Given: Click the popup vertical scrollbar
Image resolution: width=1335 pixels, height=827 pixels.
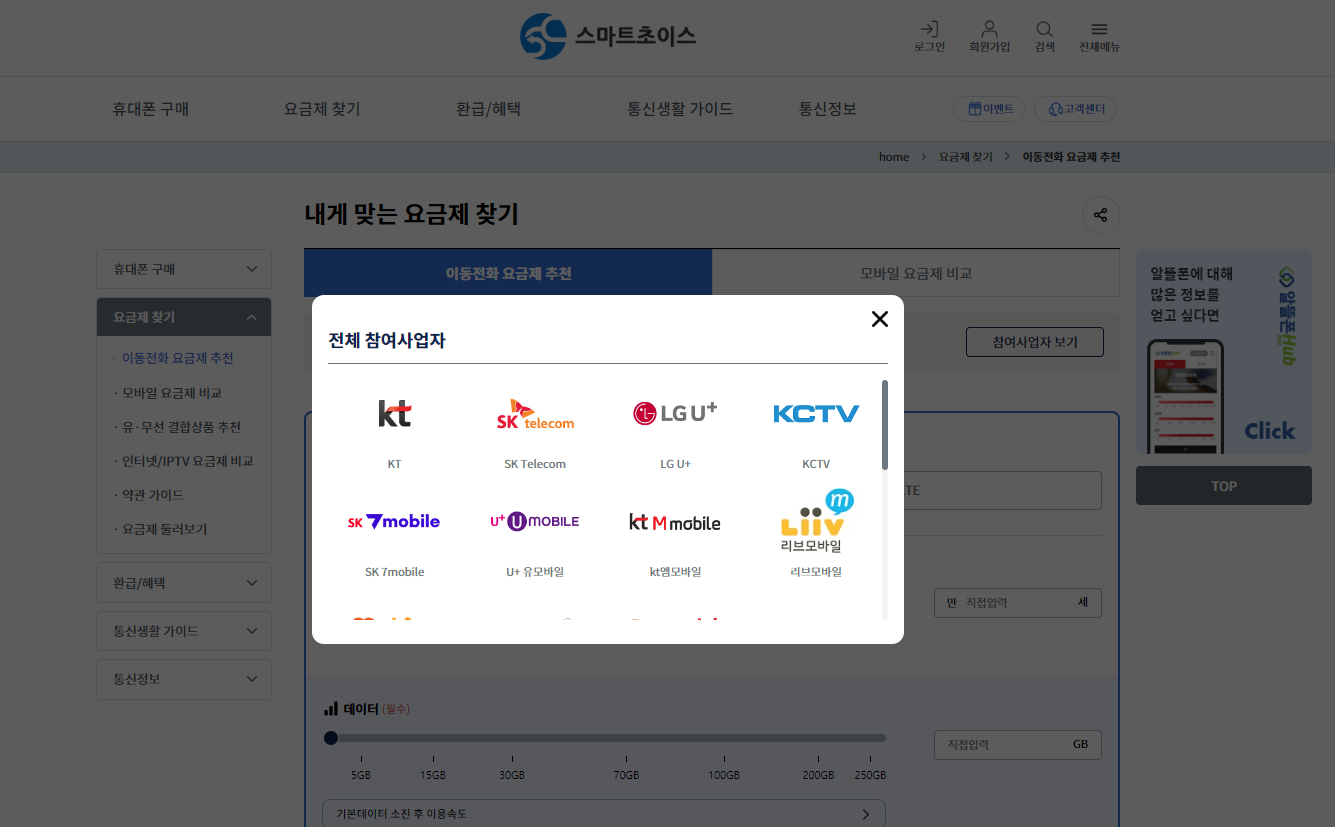Looking at the screenshot, I should pos(885,425).
